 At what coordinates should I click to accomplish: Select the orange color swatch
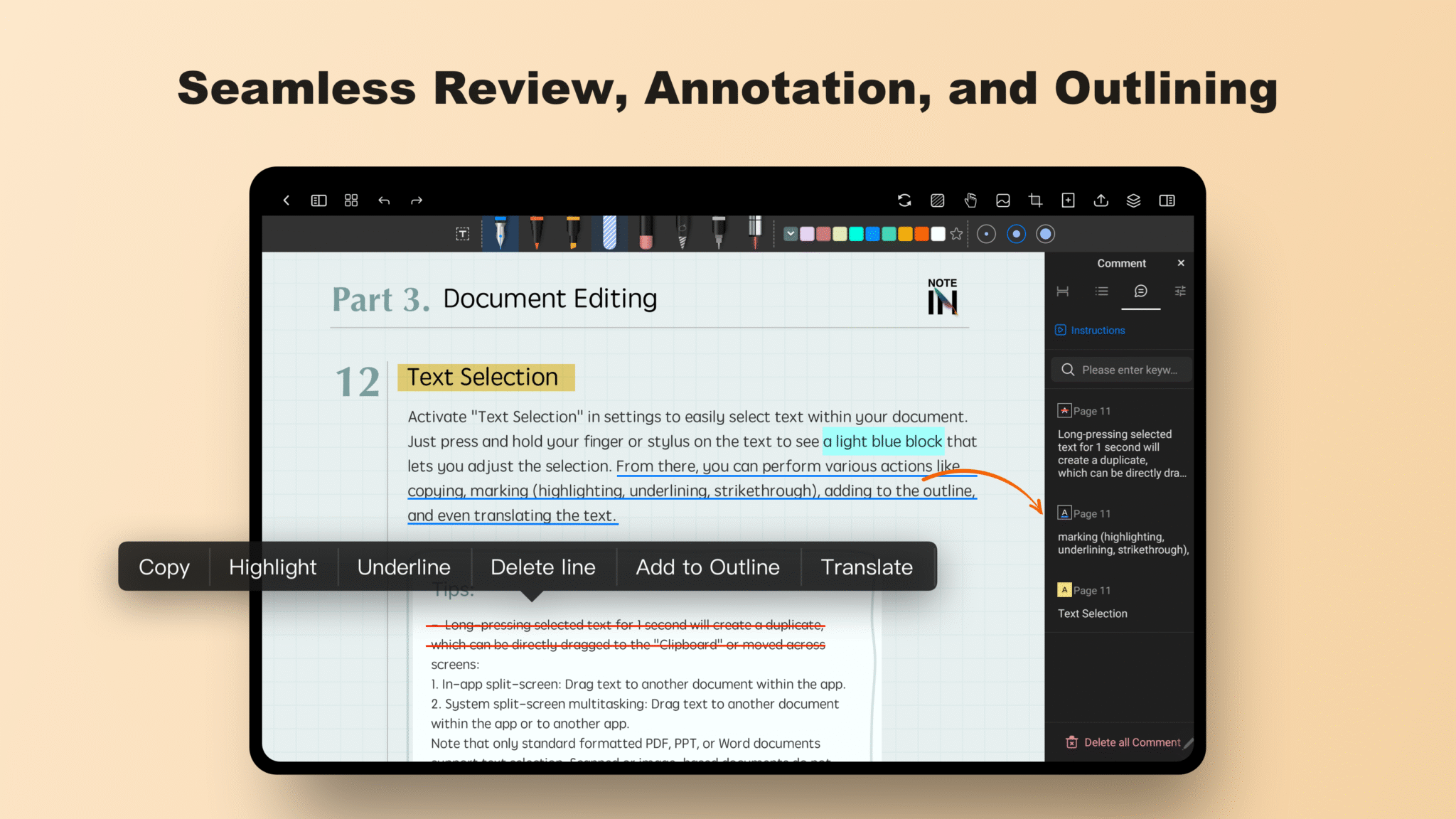921,233
